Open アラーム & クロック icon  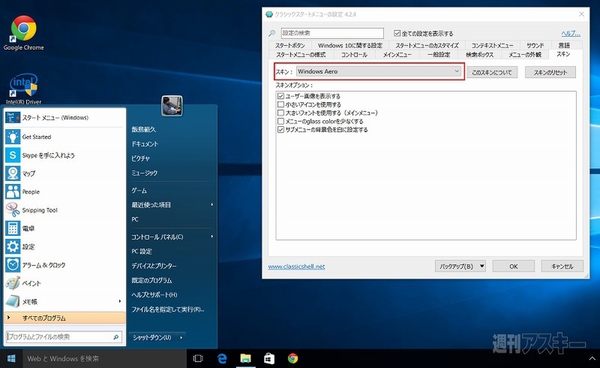click(x=13, y=265)
